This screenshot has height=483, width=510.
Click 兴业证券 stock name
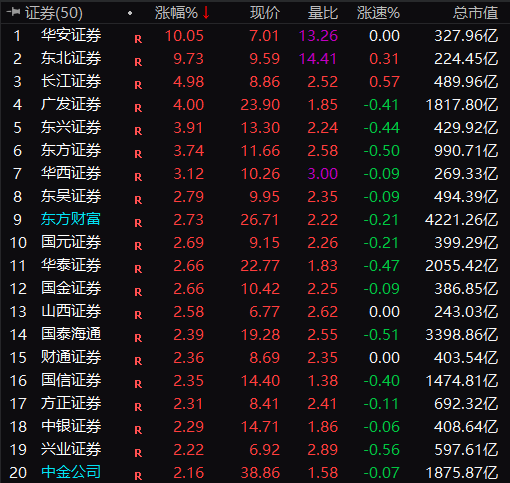(x=71, y=449)
